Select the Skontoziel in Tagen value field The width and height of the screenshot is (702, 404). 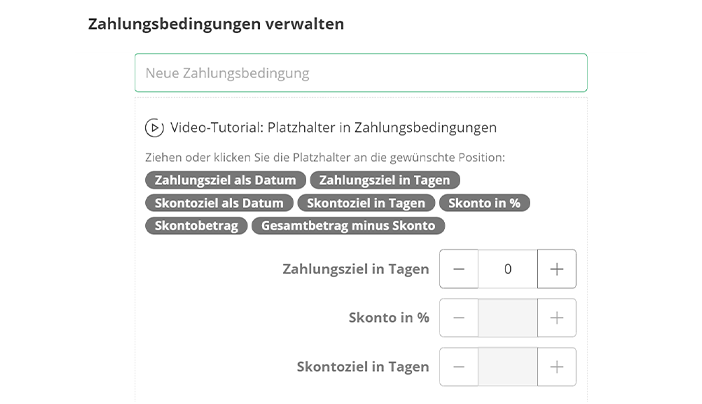click(508, 367)
